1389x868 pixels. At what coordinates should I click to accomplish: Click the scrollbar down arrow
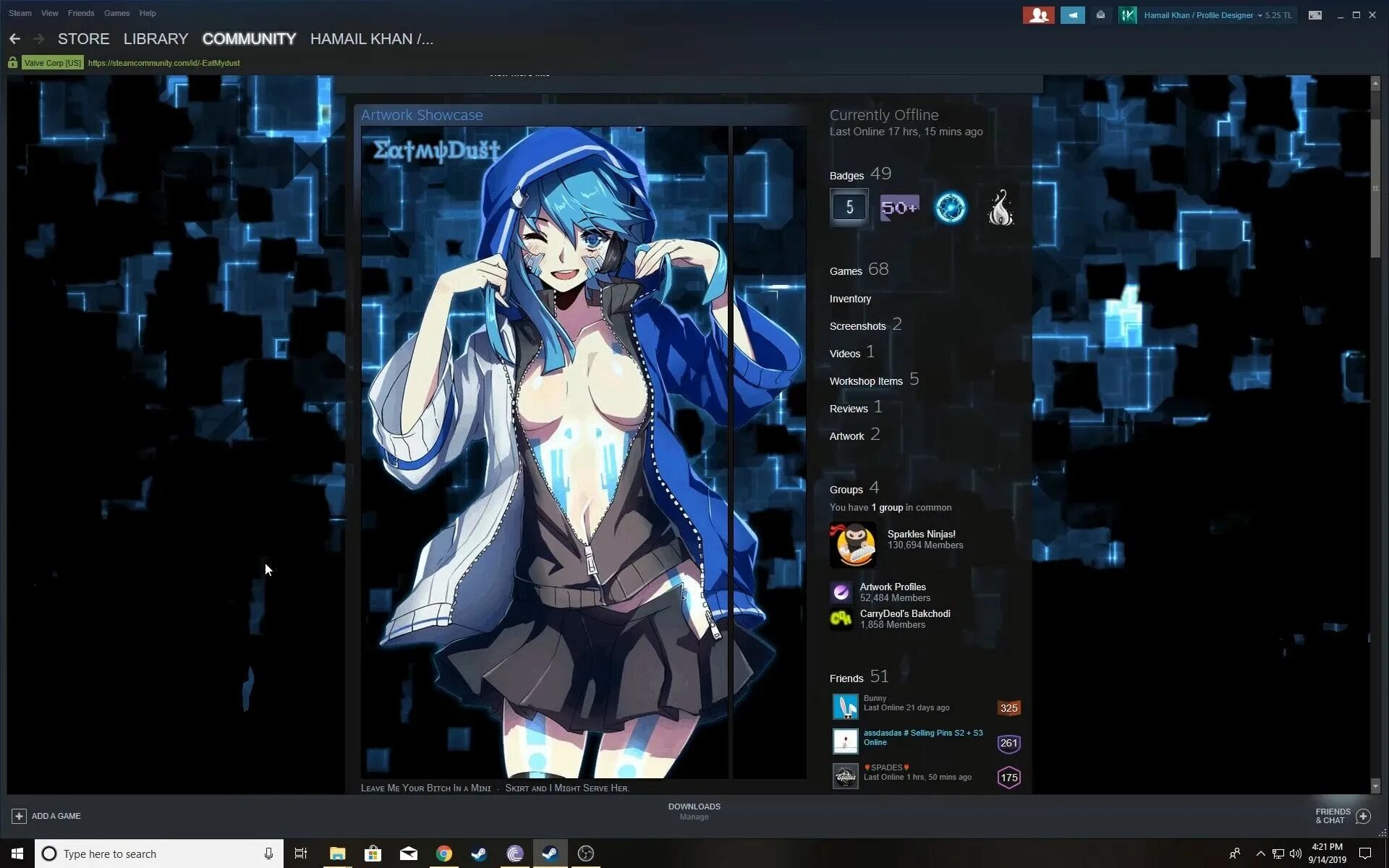coord(1375,786)
